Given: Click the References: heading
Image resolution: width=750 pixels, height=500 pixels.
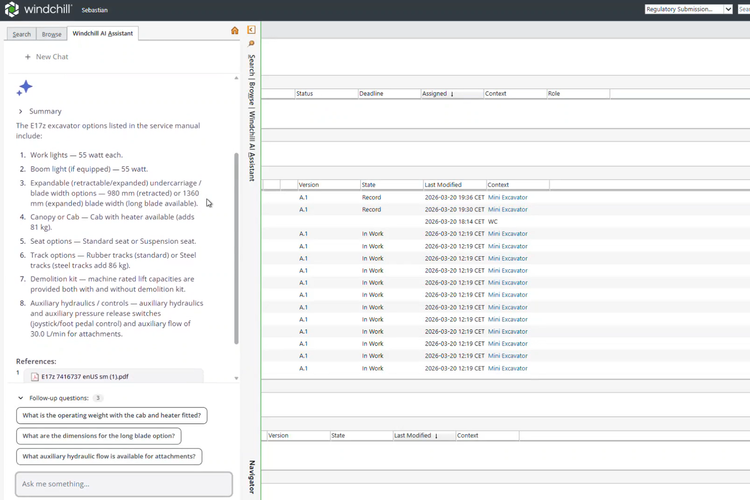Looking at the screenshot, I should 36,362.
